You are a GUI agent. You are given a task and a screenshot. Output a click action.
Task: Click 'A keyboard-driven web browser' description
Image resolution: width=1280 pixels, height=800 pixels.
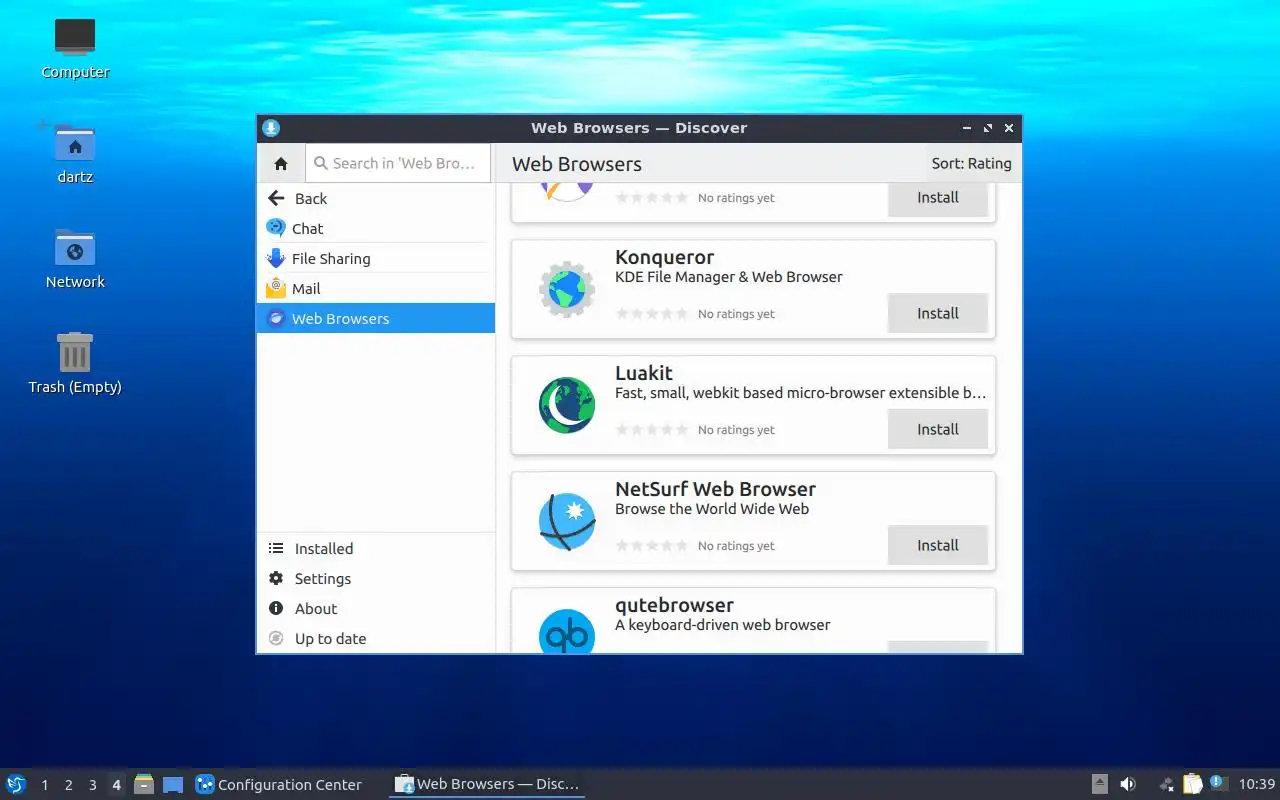click(x=723, y=625)
